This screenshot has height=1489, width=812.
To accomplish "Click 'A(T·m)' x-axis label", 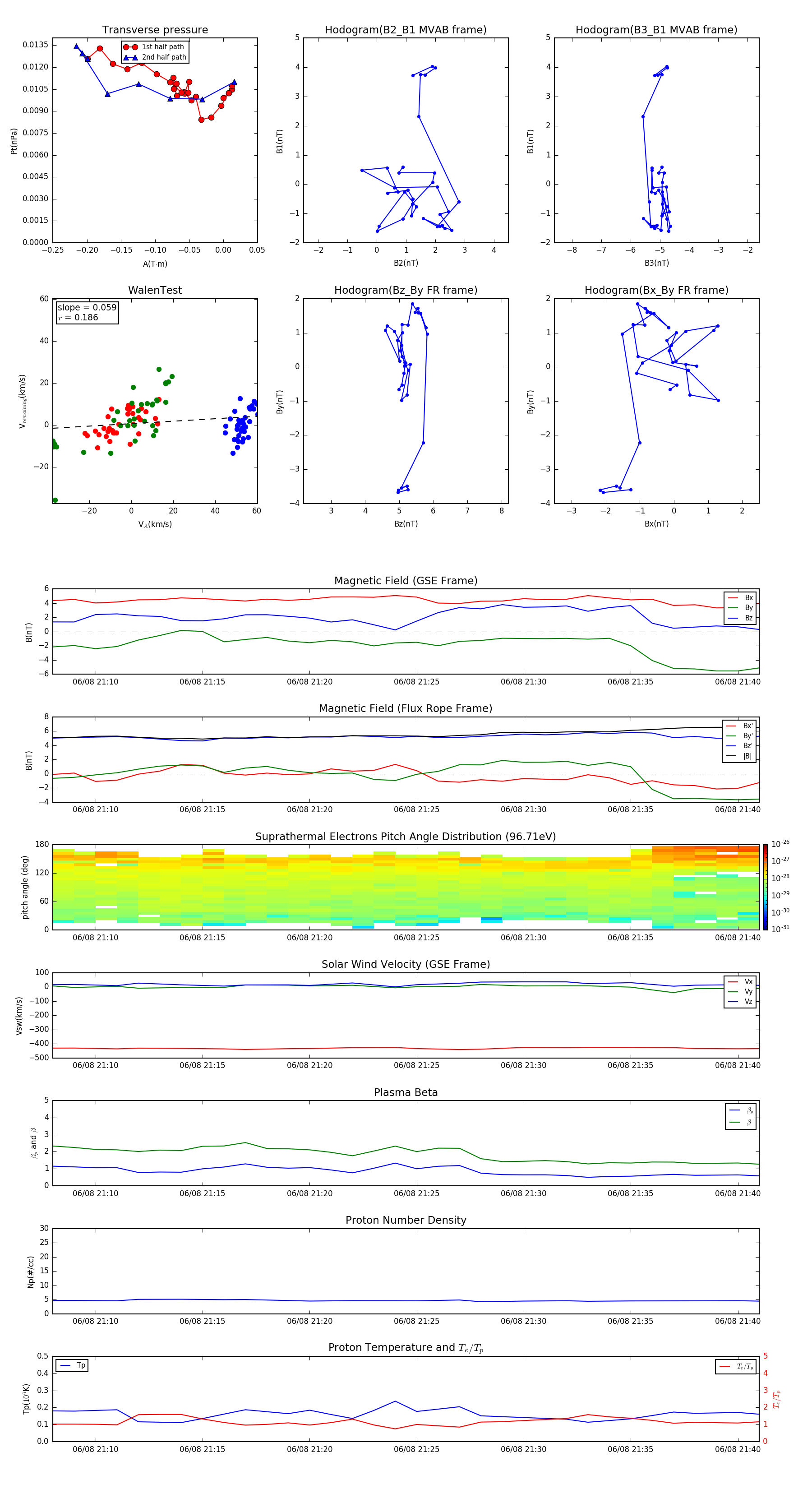I will [155, 264].
